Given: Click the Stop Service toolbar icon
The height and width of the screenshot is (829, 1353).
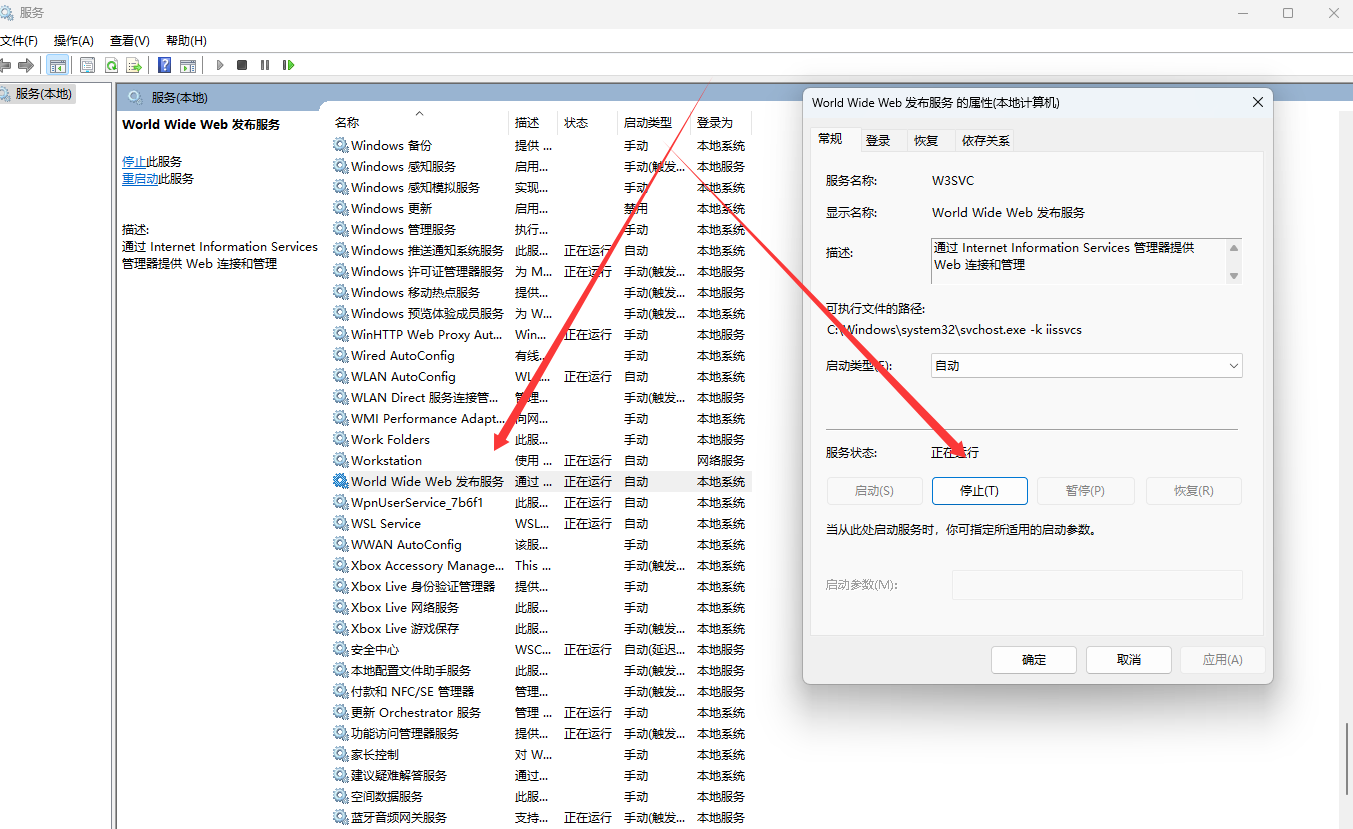Looking at the screenshot, I should pyautogui.click(x=241, y=65).
